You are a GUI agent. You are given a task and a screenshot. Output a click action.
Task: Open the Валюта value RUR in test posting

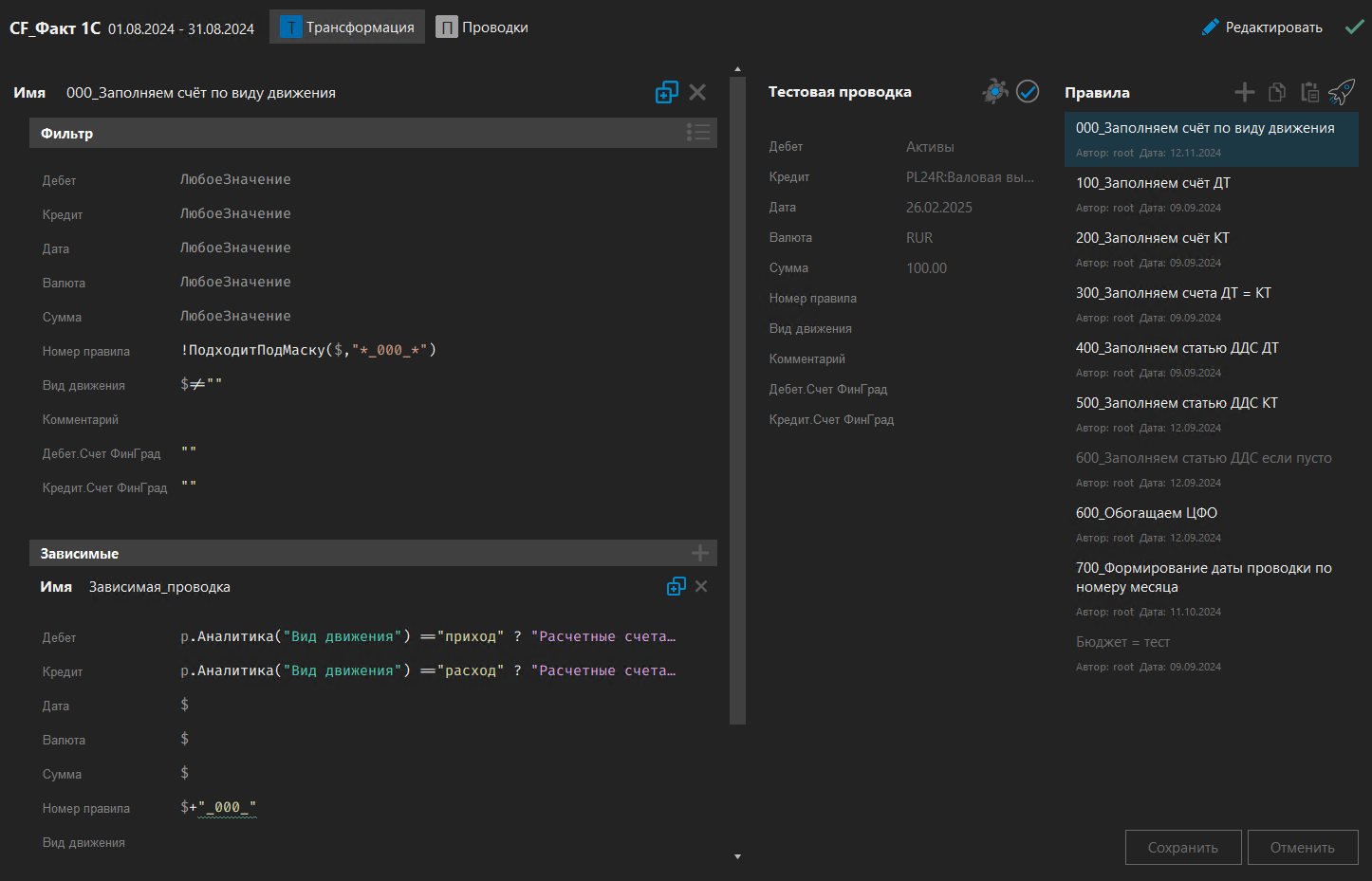coord(918,237)
